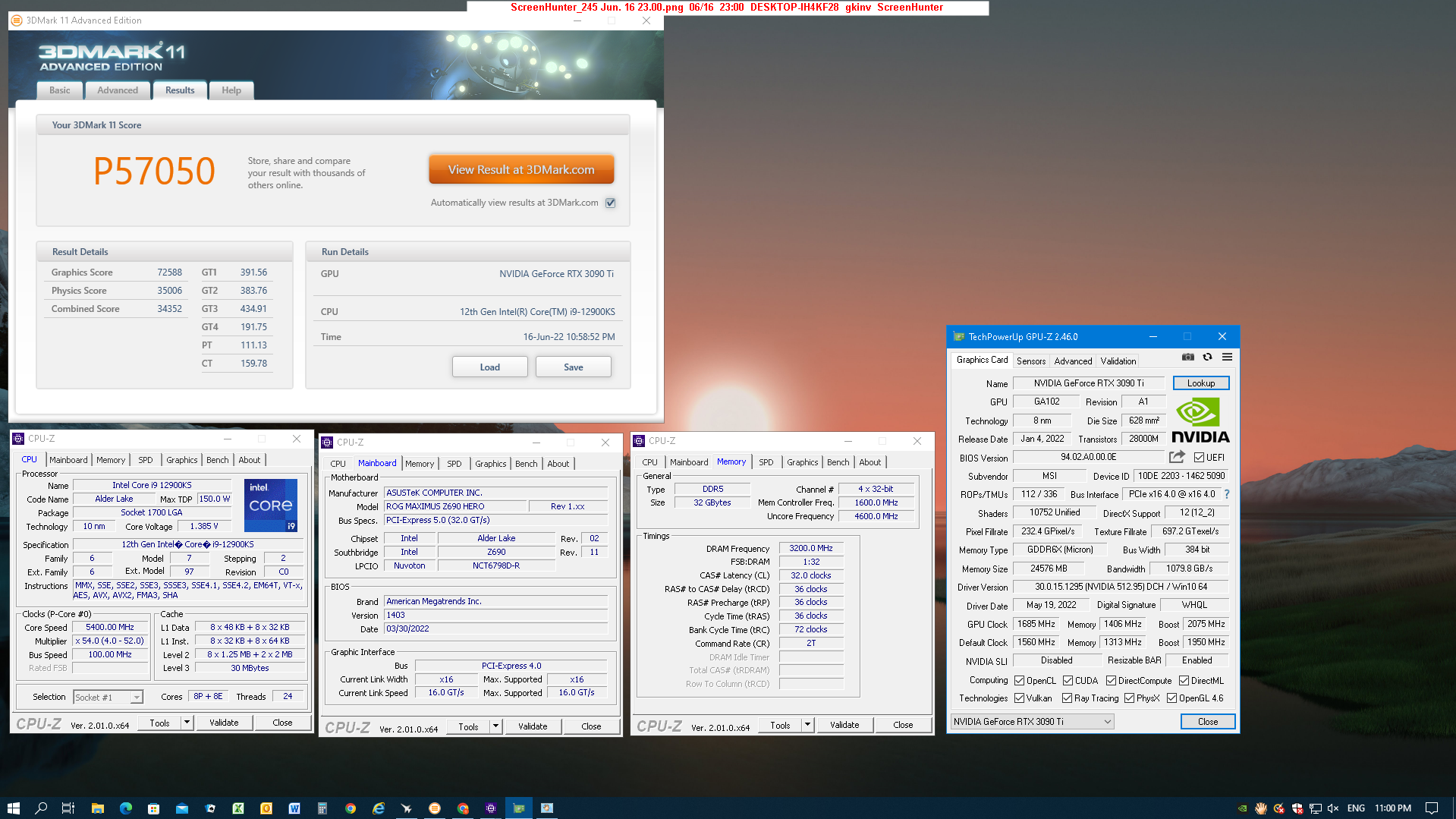
Task: Expand Tools arrow in CPU-Z Memory window
Action: (807, 725)
